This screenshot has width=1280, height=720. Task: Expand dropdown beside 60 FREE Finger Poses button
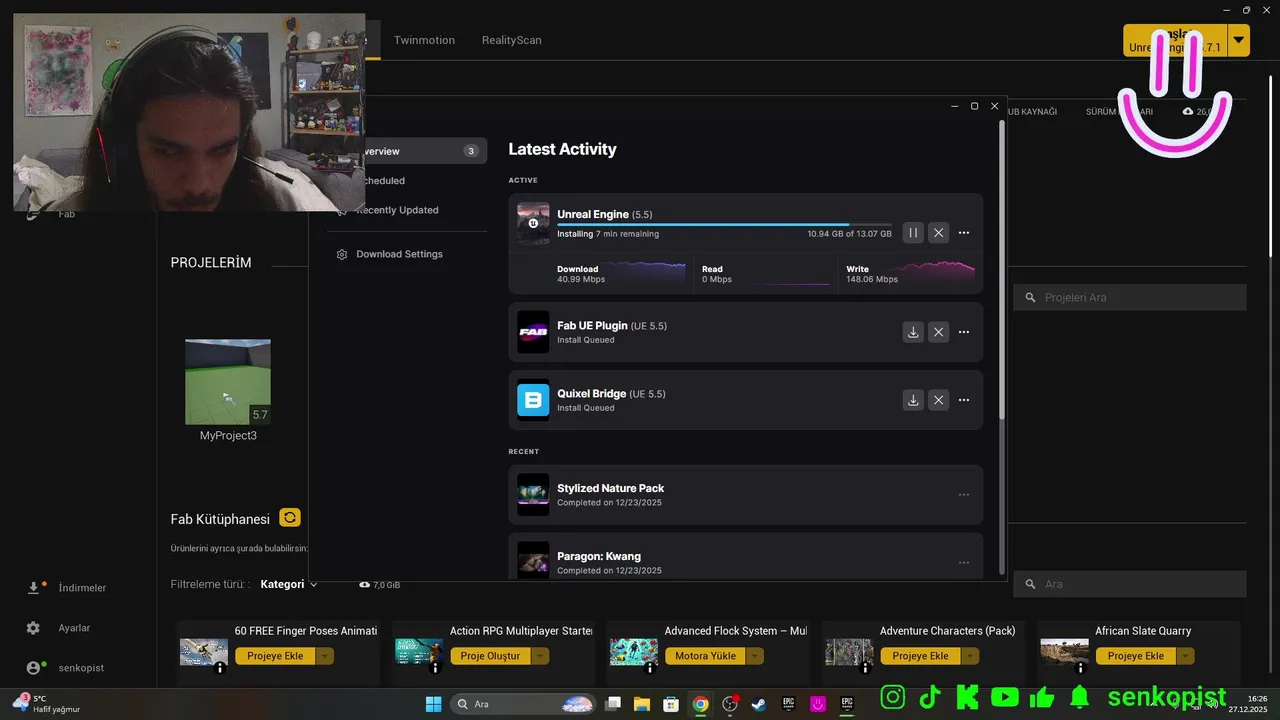coord(324,656)
